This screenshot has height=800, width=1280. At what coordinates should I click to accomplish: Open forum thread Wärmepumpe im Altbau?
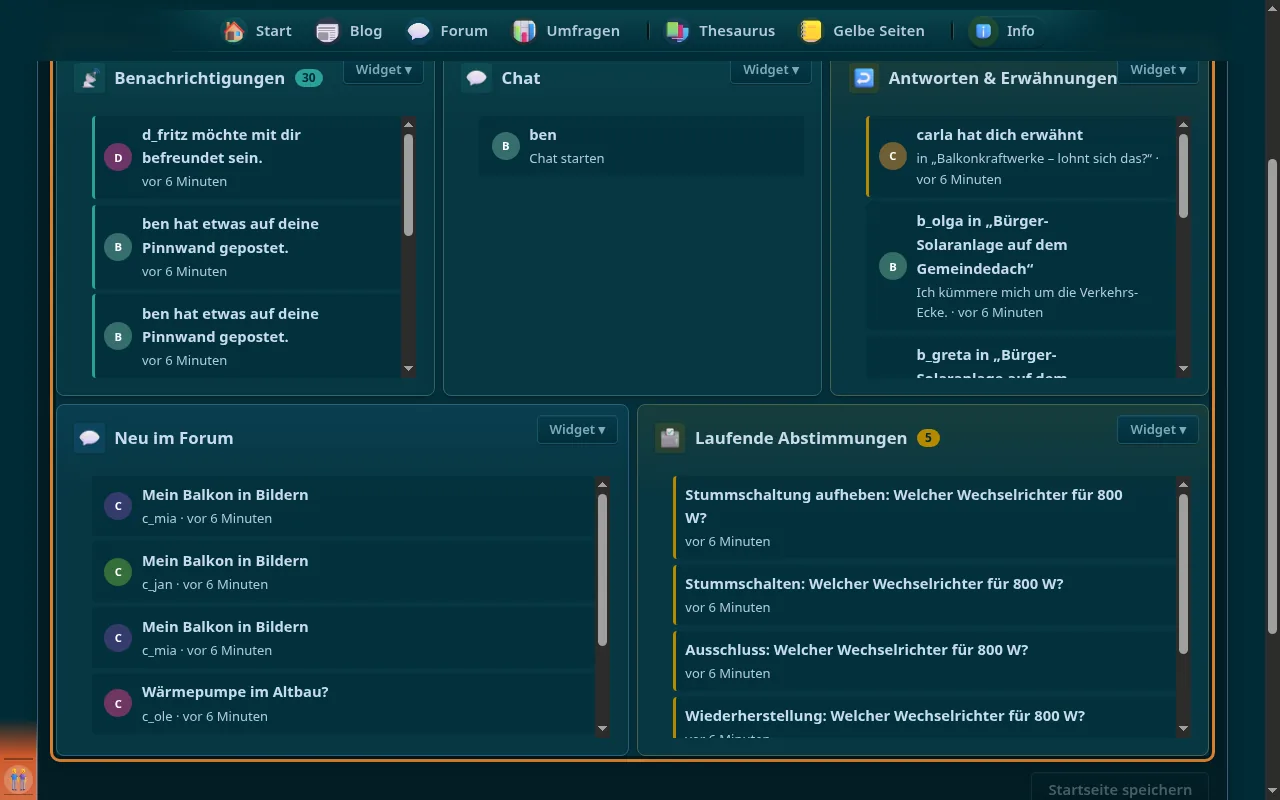coord(343,704)
